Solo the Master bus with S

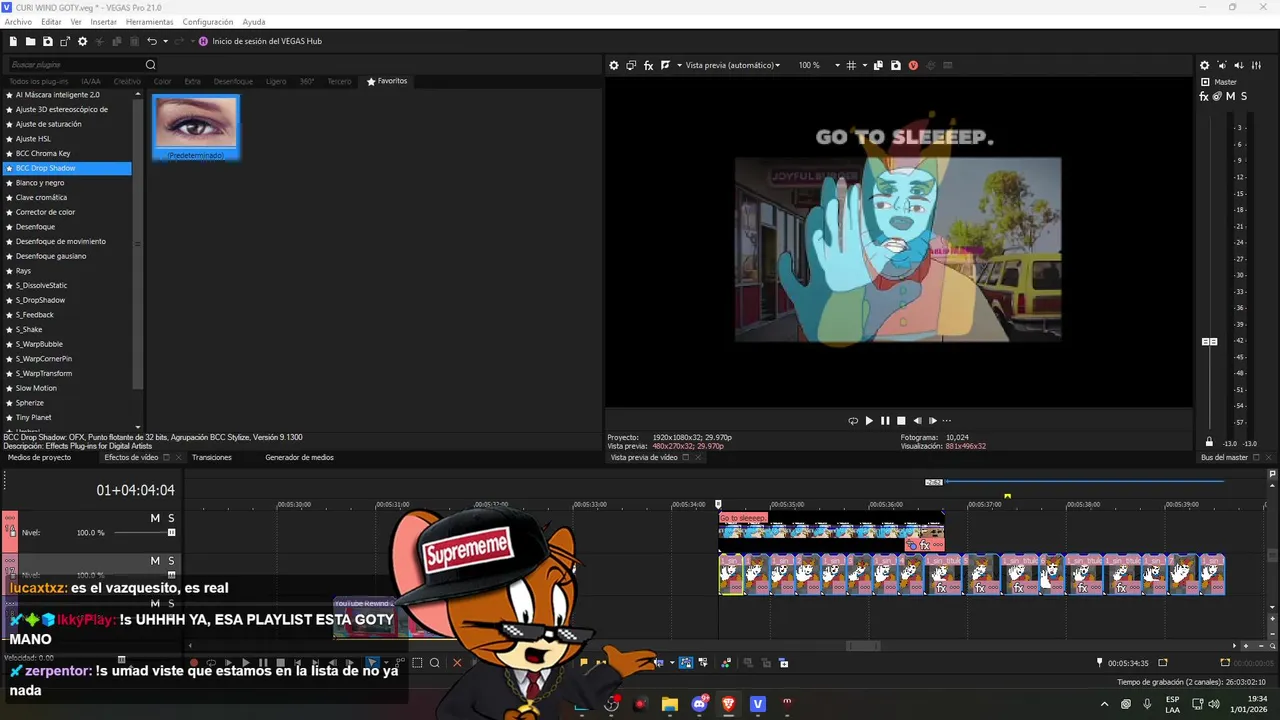(x=1243, y=96)
